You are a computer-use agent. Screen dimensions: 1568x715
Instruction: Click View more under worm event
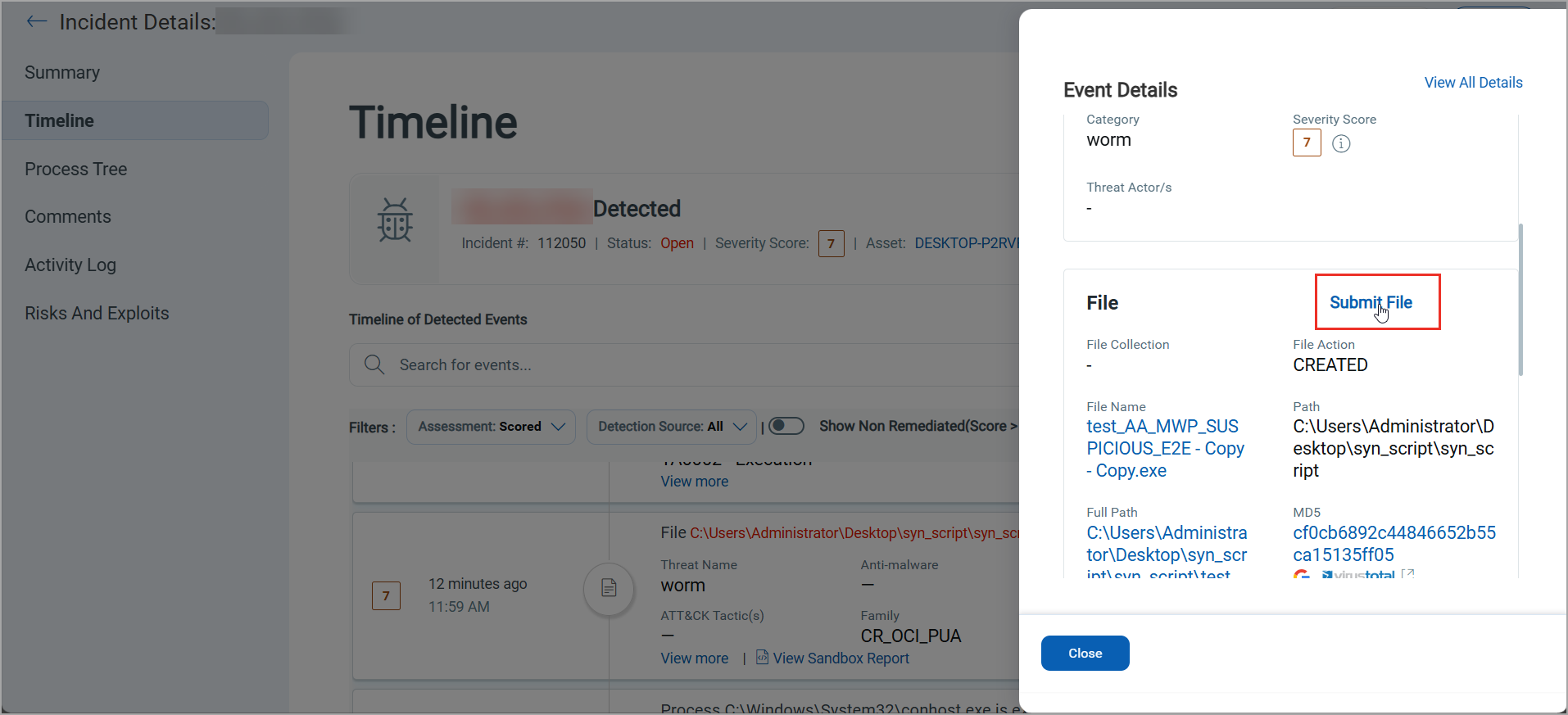pyautogui.click(x=695, y=658)
